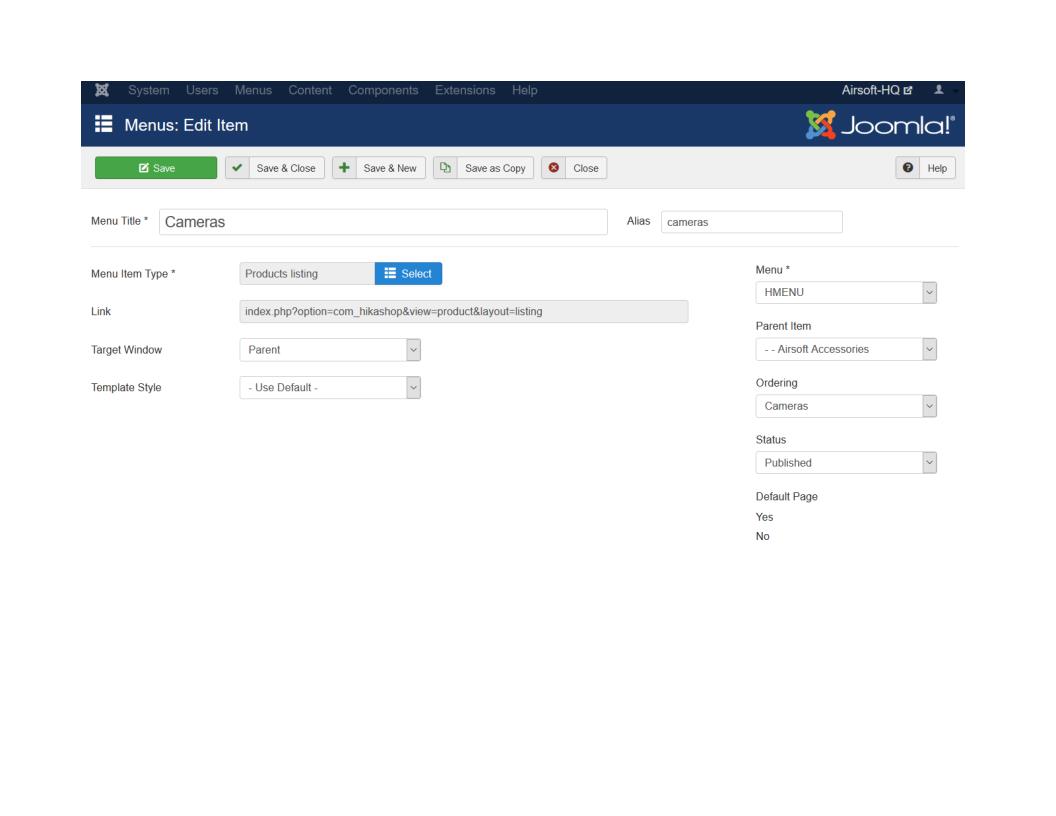This screenshot has height=816, width=1056.
Task: Click the Alias input field
Action: click(x=751, y=222)
